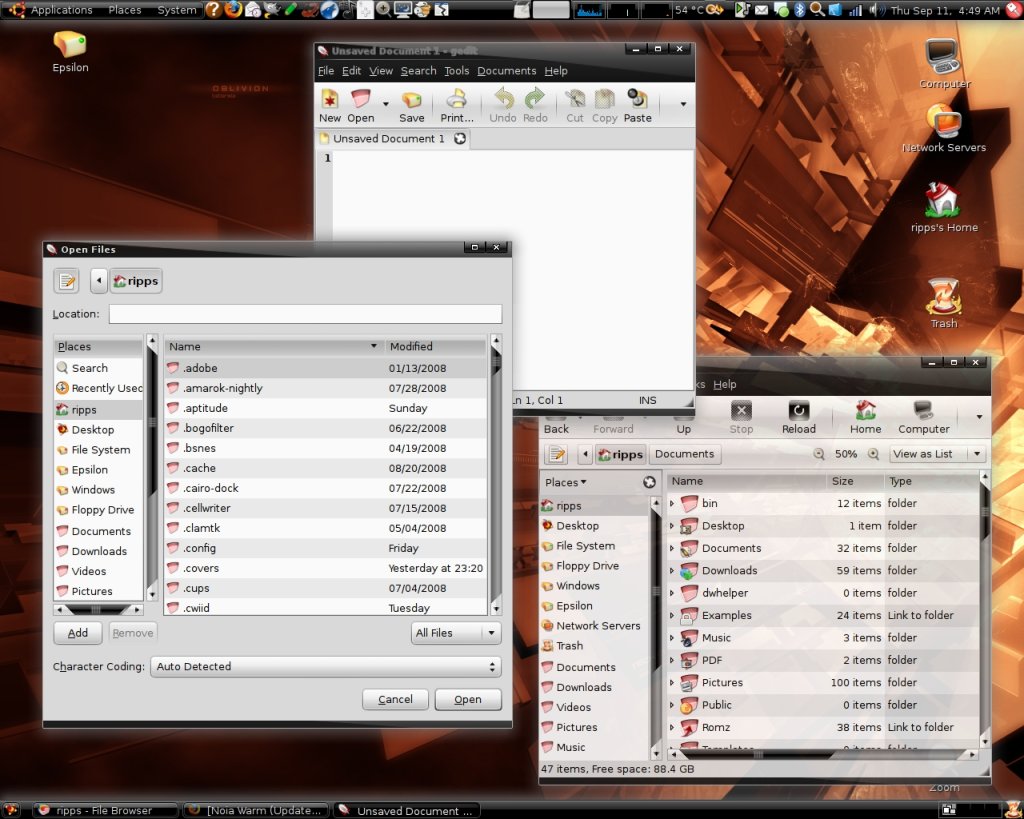Open gedit Search menu
1024x819 pixels.
pos(419,71)
